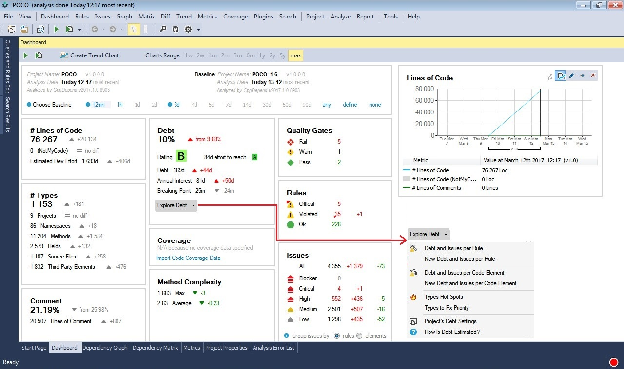Switch to the Dependency Graph tab

(105, 348)
